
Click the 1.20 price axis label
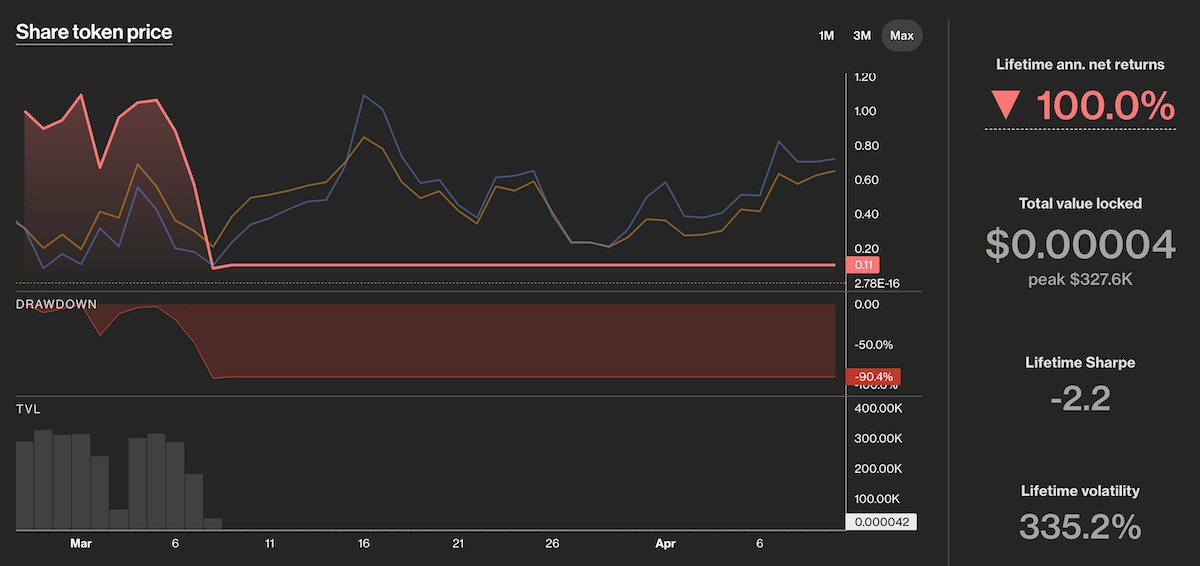click(x=866, y=77)
